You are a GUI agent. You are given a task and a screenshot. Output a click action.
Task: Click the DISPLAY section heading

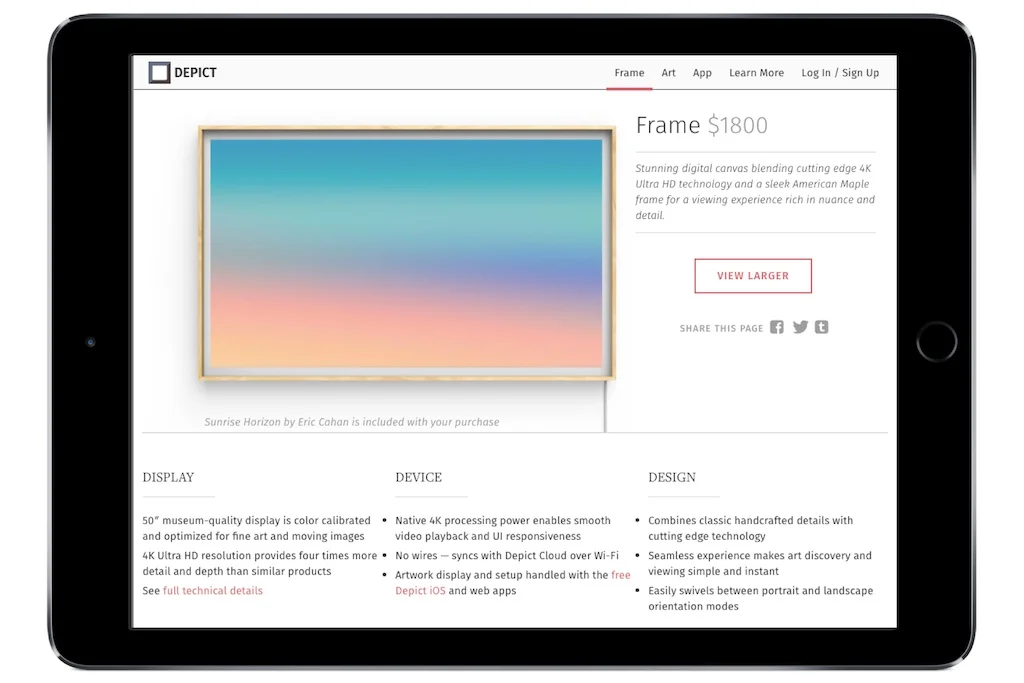coord(169,477)
